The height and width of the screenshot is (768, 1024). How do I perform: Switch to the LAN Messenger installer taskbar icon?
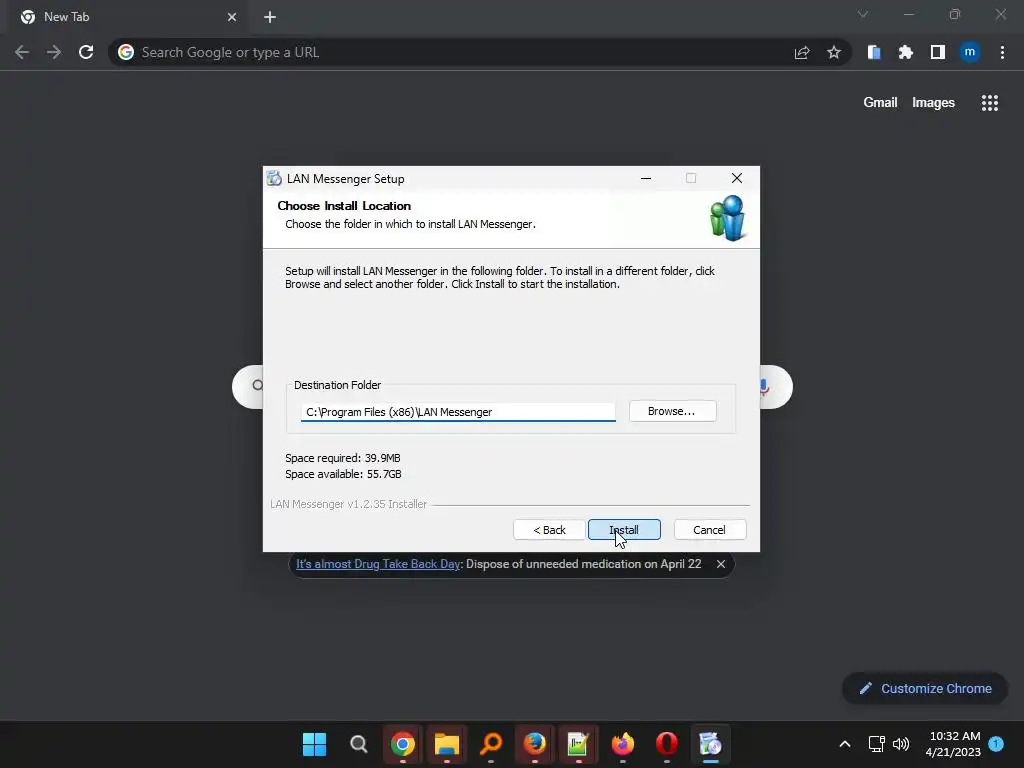click(711, 744)
